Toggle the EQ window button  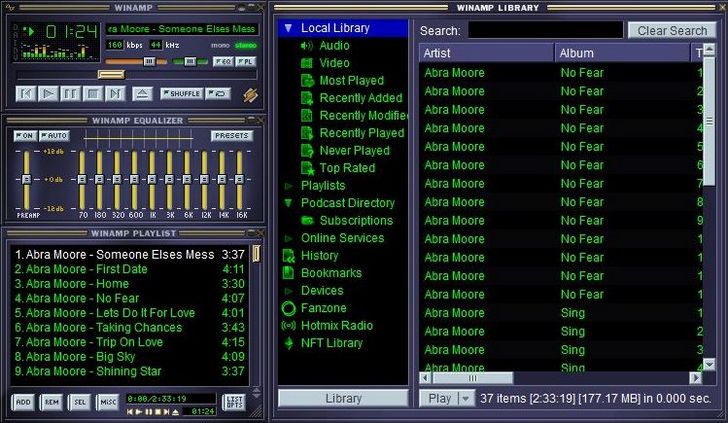tap(223, 61)
